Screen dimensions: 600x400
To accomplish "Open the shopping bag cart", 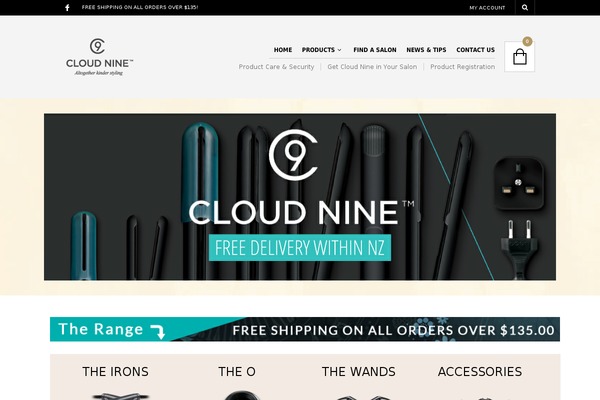I will click(519, 57).
